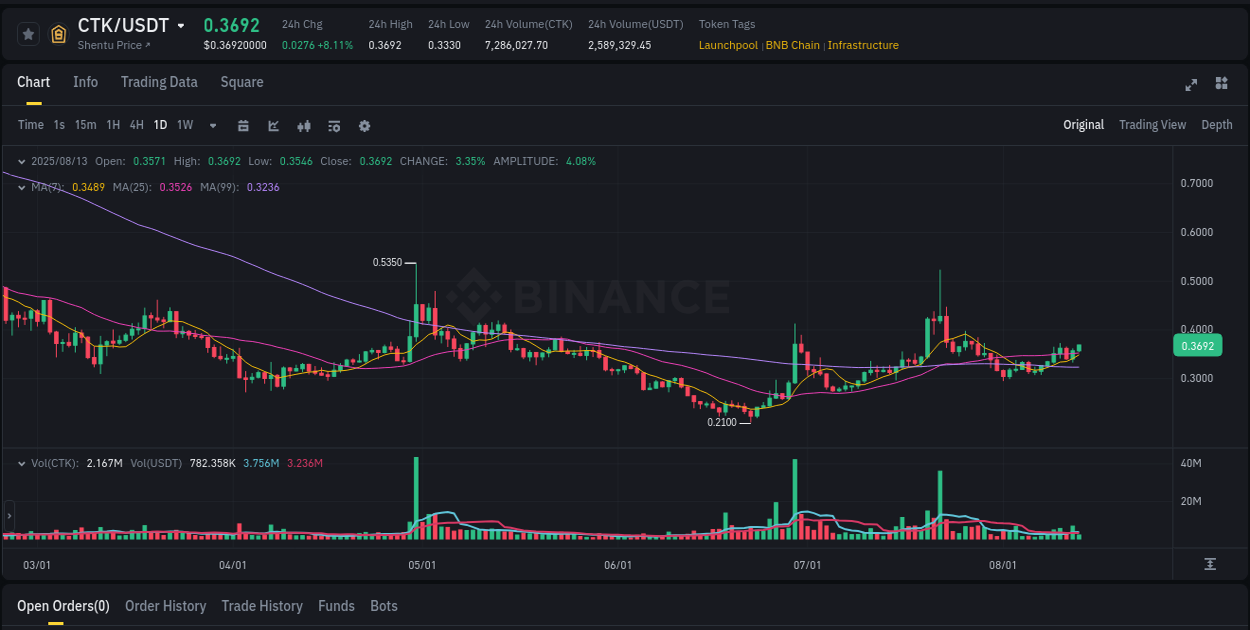This screenshot has height=630, width=1250.
Task: Follow the Shentu Price link
Action: tap(115, 45)
